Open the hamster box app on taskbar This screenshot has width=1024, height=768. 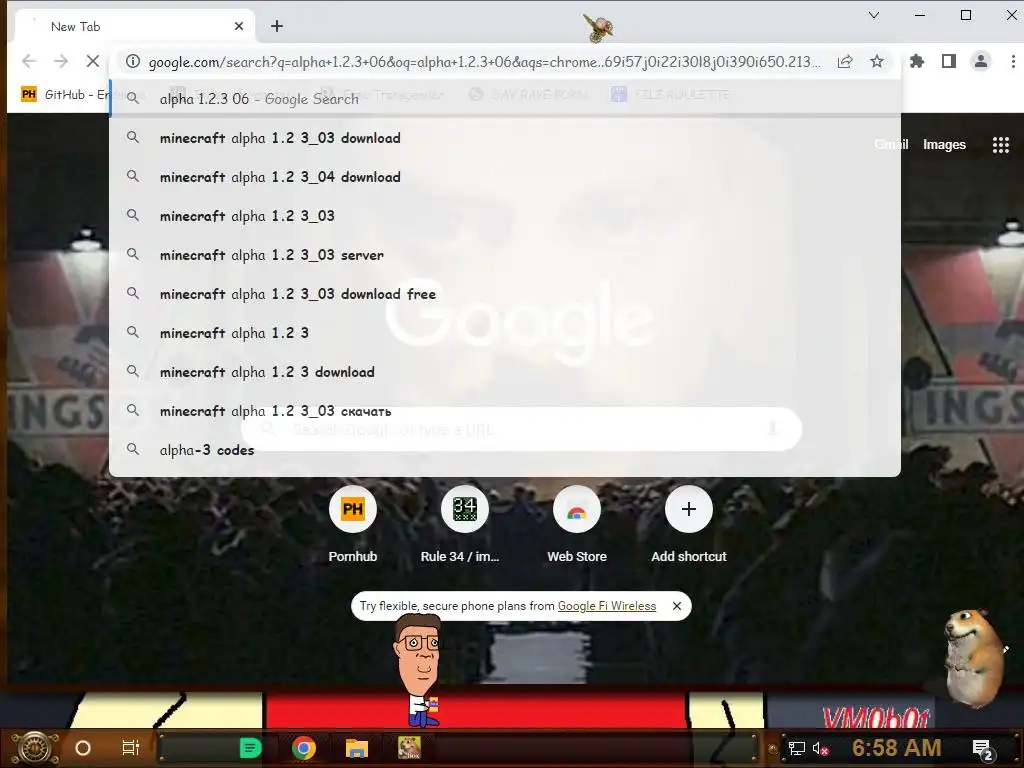(409, 748)
